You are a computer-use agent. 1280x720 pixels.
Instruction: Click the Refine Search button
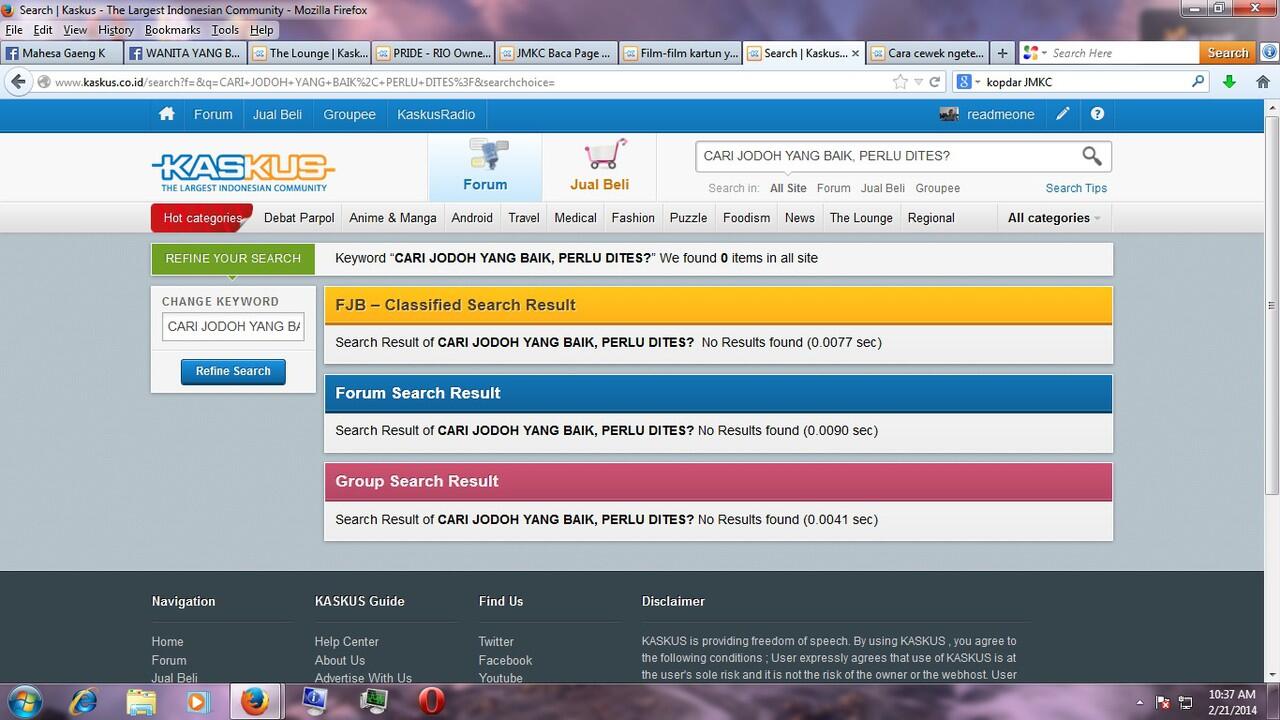coord(233,371)
